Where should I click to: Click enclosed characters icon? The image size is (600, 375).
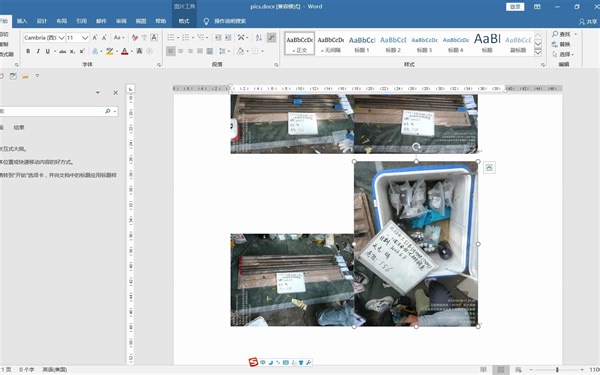[x=150, y=51]
